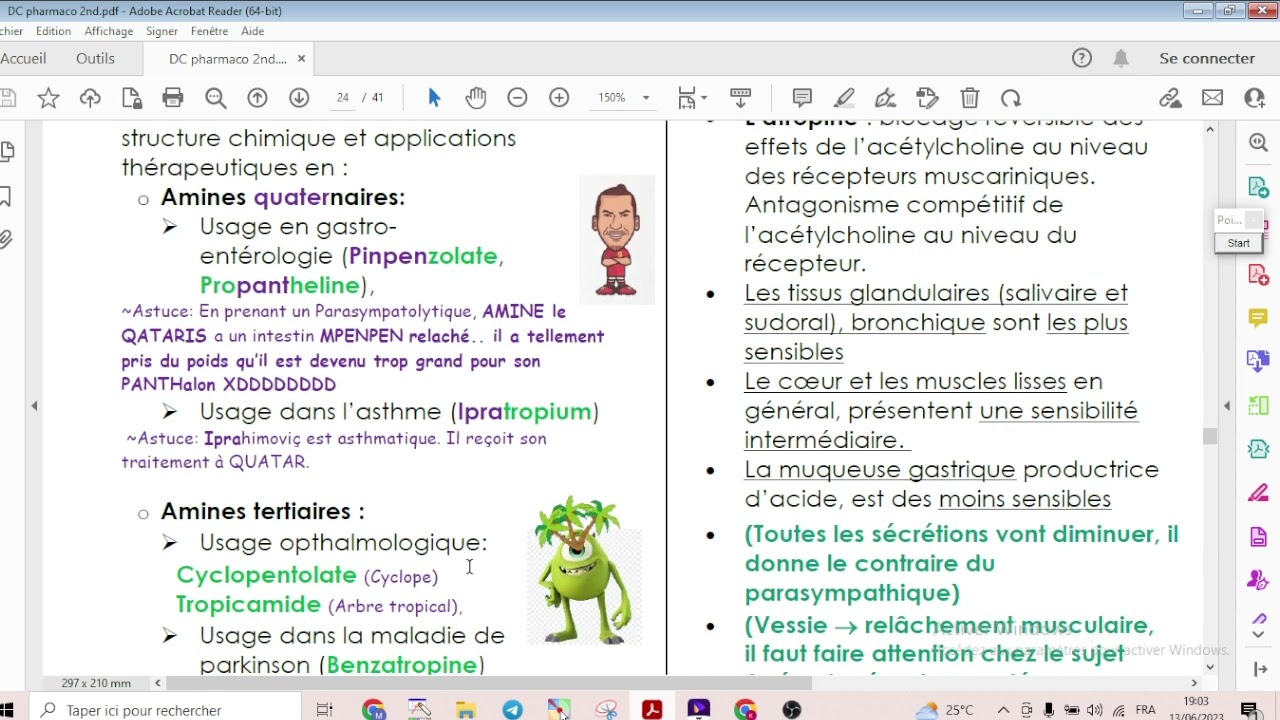Open the Outils tab
Viewport: 1280px width, 720px height.
[x=95, y=58]
